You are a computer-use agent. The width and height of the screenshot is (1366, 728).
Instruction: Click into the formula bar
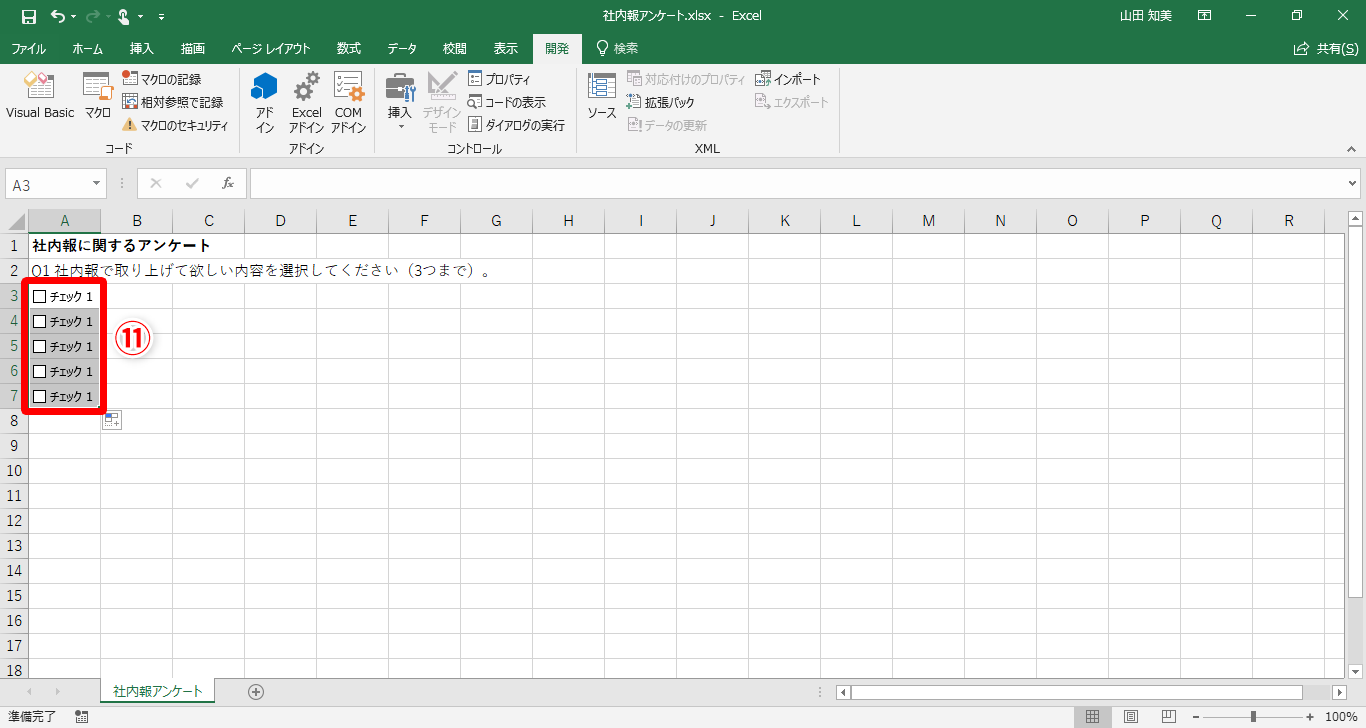[797, 184]
